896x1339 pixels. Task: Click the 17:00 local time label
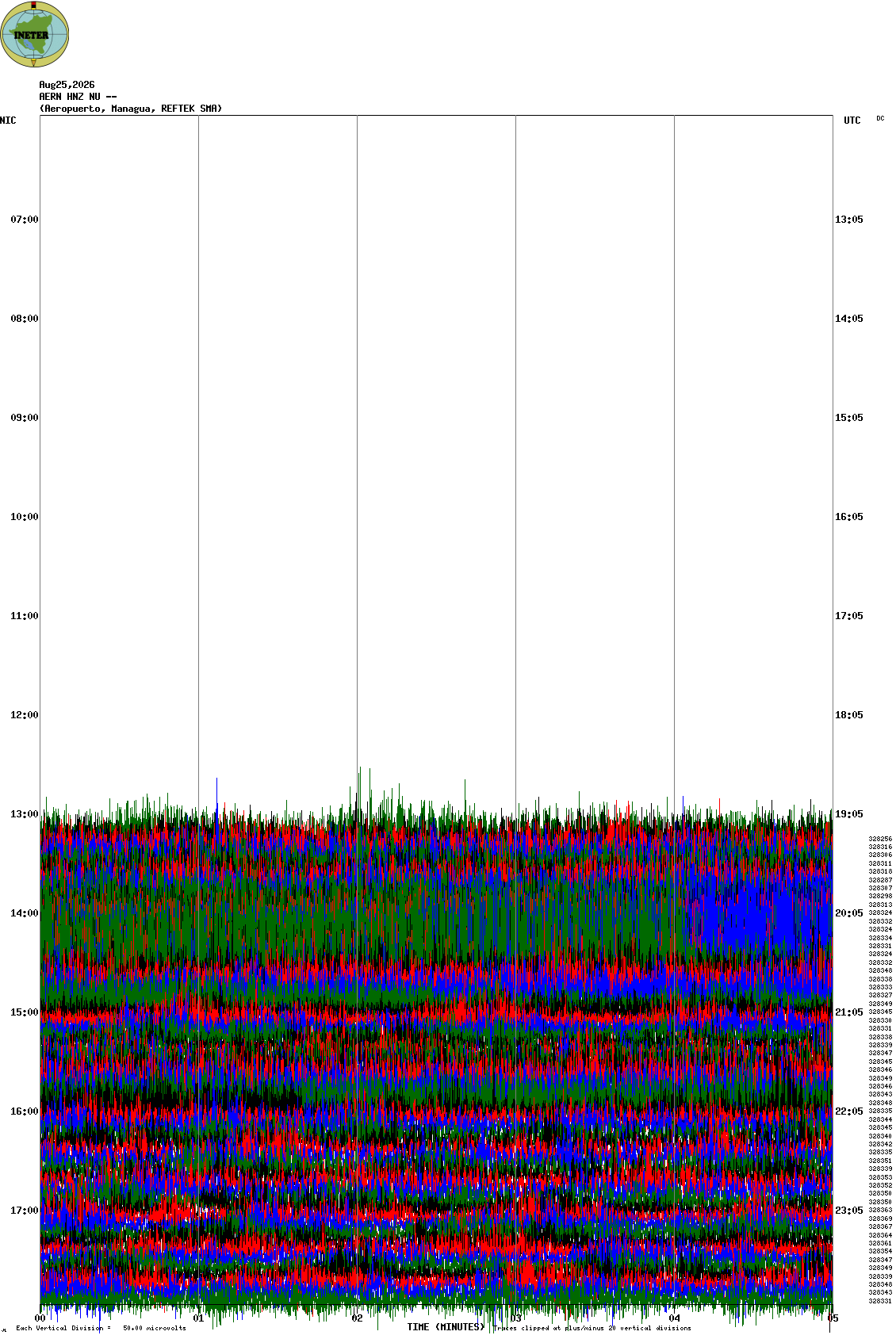coord(25,1211)
